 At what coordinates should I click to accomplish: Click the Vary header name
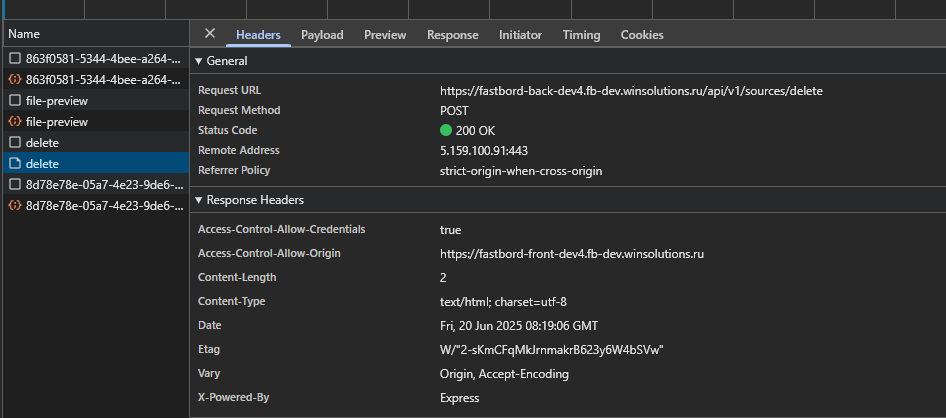click(209, 373)
